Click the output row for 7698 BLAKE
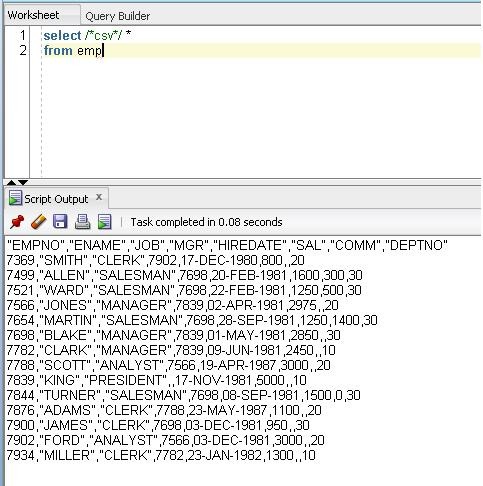 coord(173,335)
